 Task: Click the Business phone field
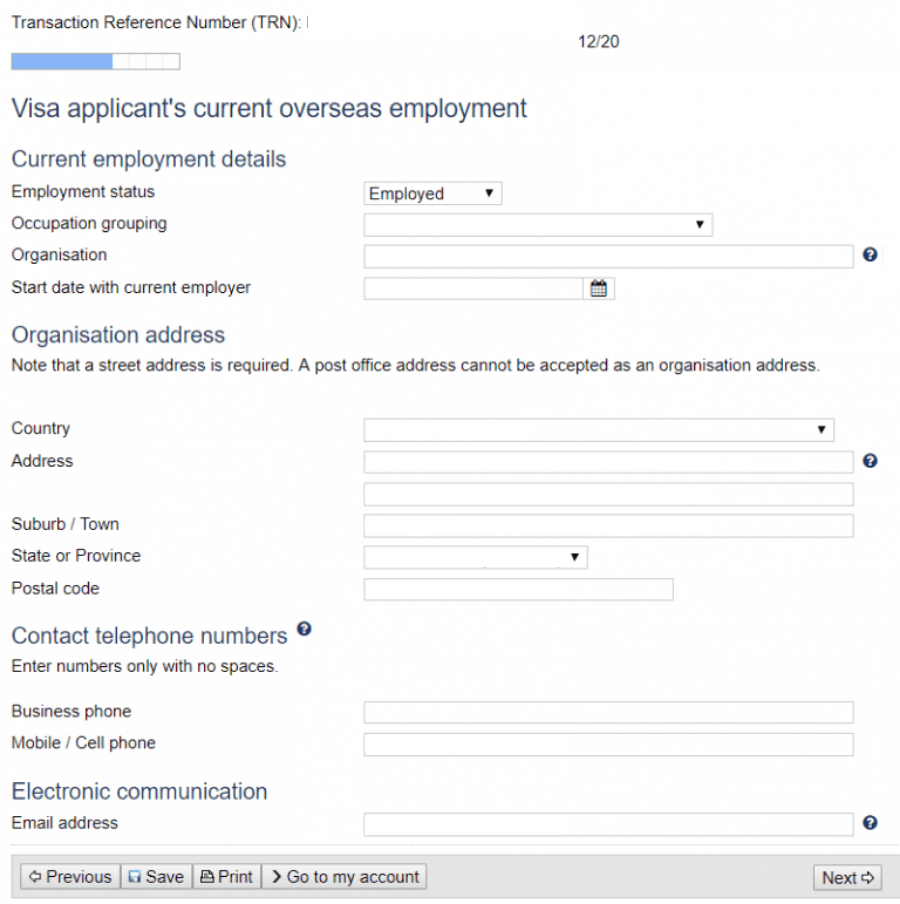[608, 712]
